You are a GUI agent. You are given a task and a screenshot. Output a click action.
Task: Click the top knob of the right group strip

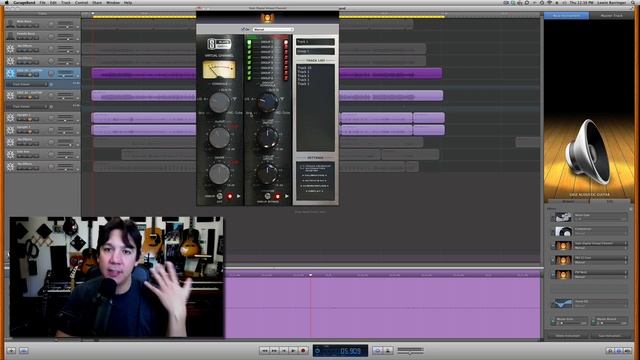[x=268, y=102]
